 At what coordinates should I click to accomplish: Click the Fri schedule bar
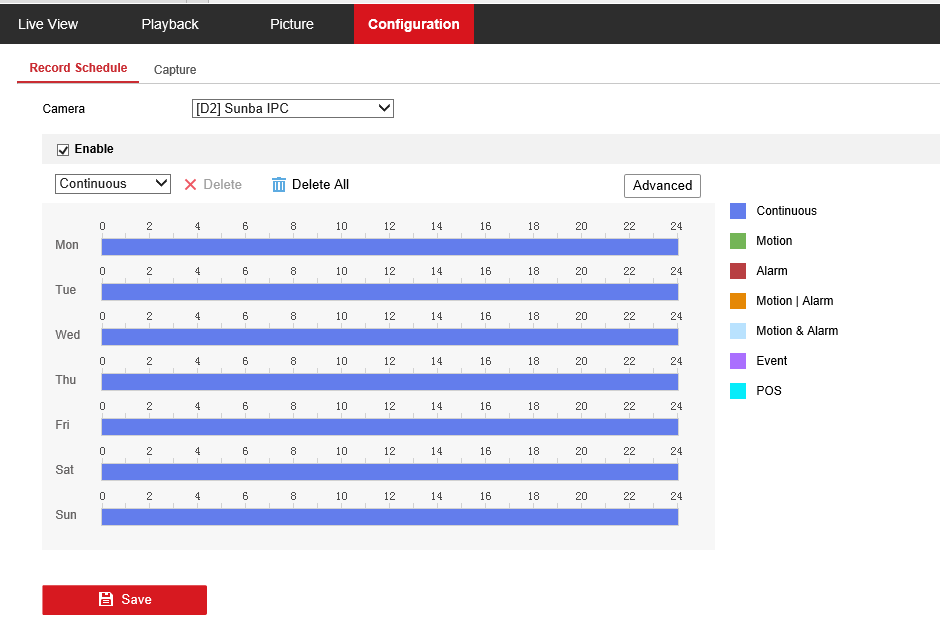pos(390,427)
